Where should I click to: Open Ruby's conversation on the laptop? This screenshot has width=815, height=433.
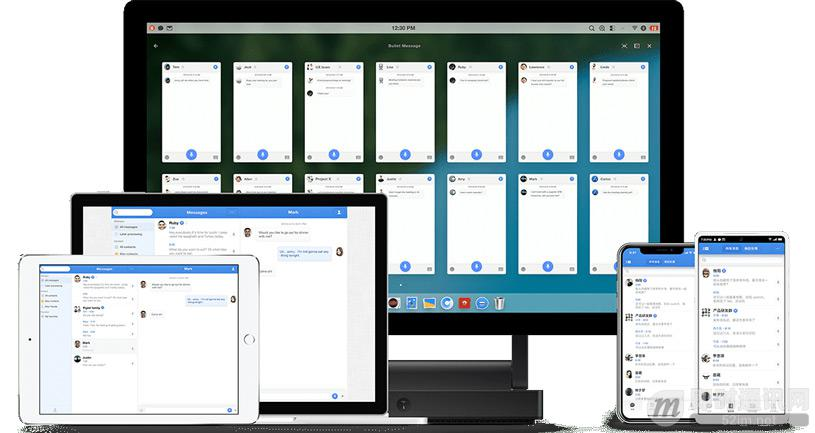(x=198, y=228)
